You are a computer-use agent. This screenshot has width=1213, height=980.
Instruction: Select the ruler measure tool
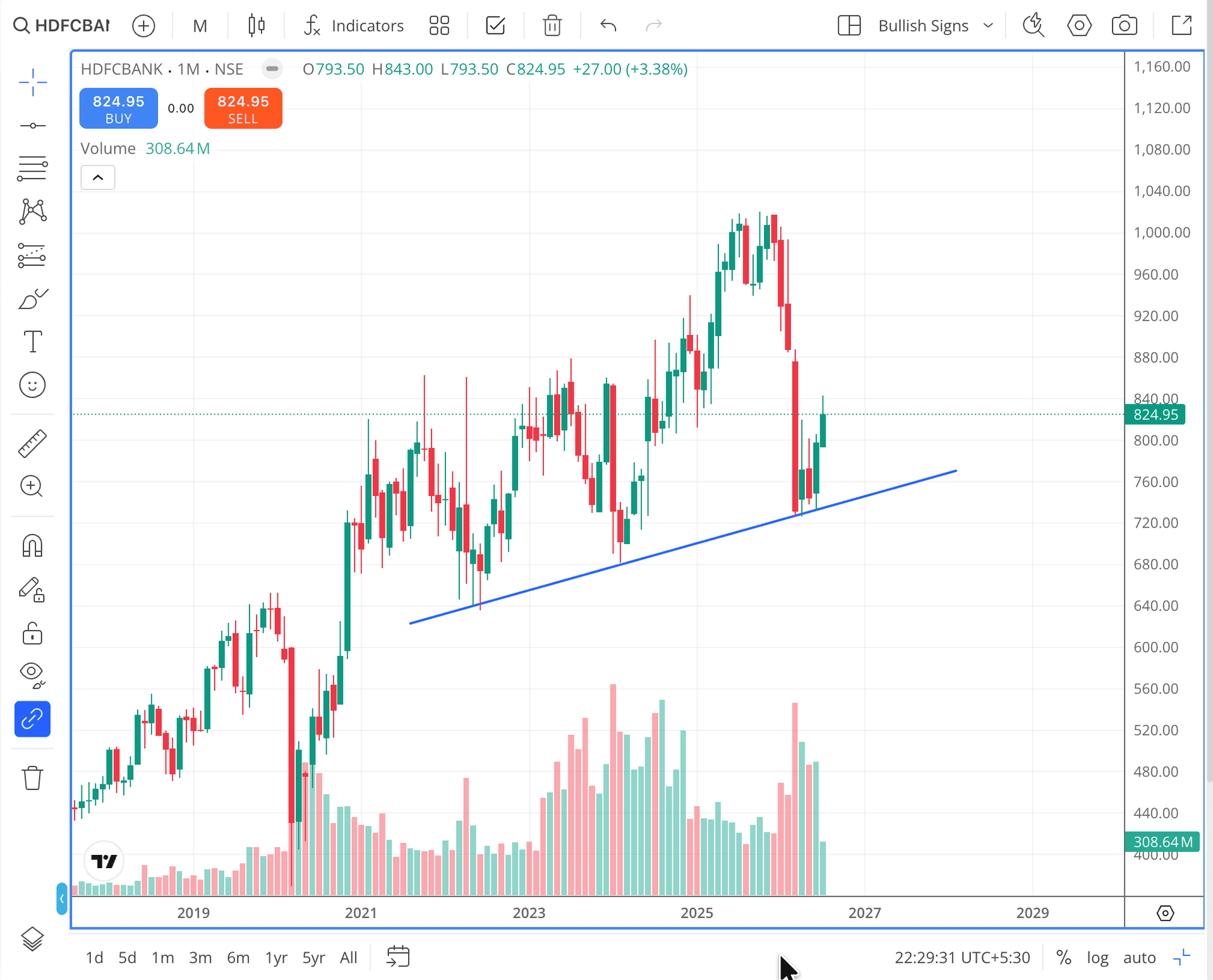(32, 443)
